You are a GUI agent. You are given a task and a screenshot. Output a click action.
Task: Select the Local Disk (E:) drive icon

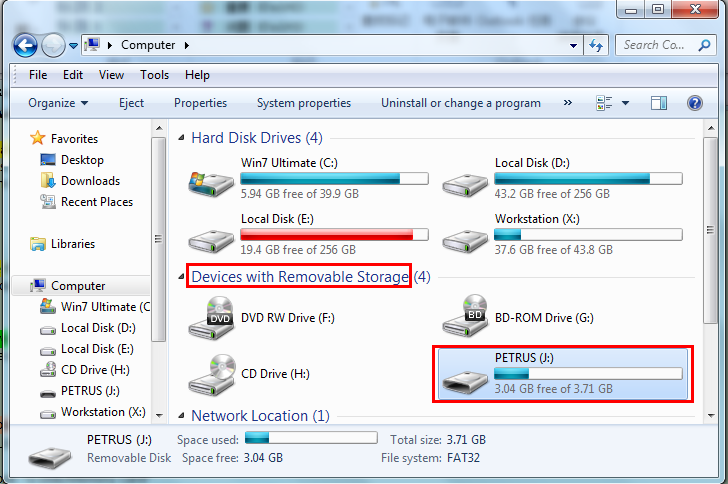coord(211,241)
